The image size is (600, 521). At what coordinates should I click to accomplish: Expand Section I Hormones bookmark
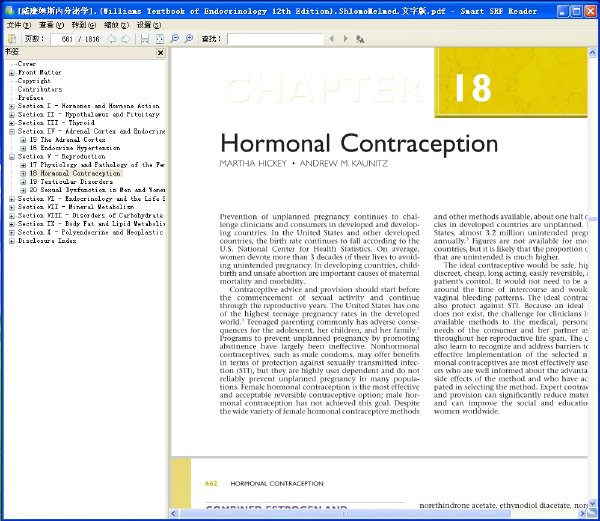tap(11, 106)
